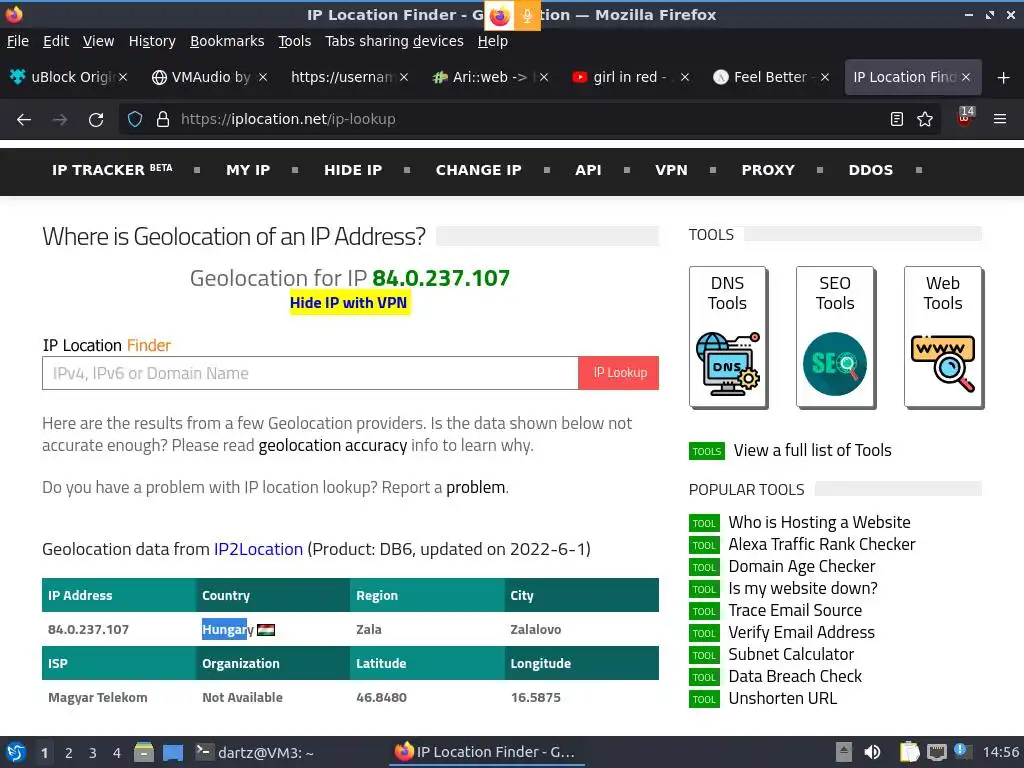Open Domain Age Checker tool
Screen dimensions: 1024x768
801,567
